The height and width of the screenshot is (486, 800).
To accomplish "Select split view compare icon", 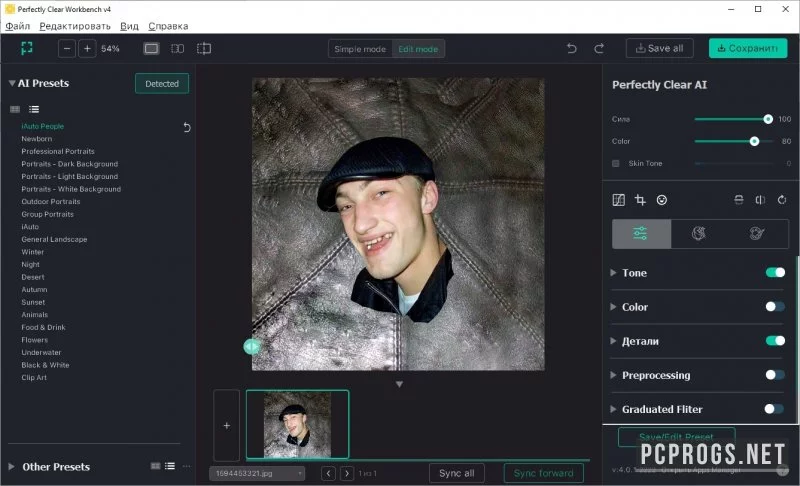I will coord(204,48).
